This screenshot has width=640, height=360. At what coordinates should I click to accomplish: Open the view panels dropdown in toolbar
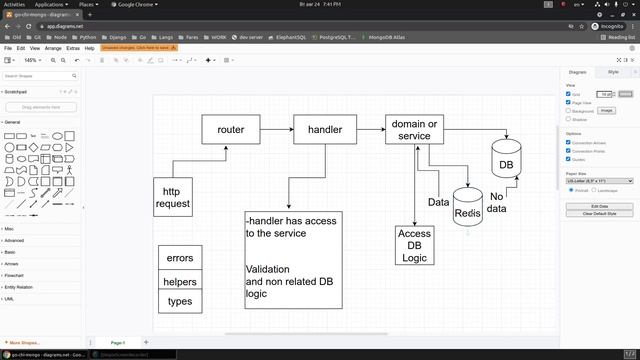point(9,60)
